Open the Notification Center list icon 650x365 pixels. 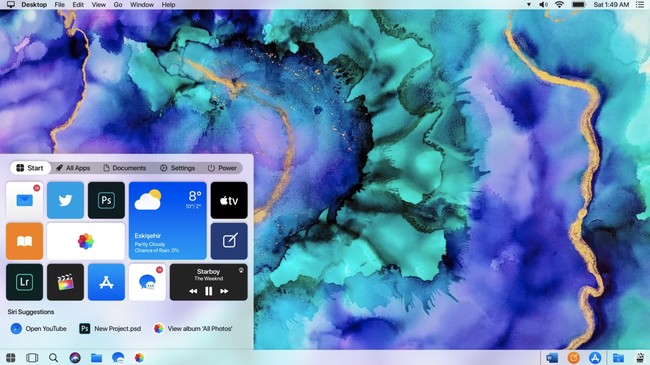640,5
